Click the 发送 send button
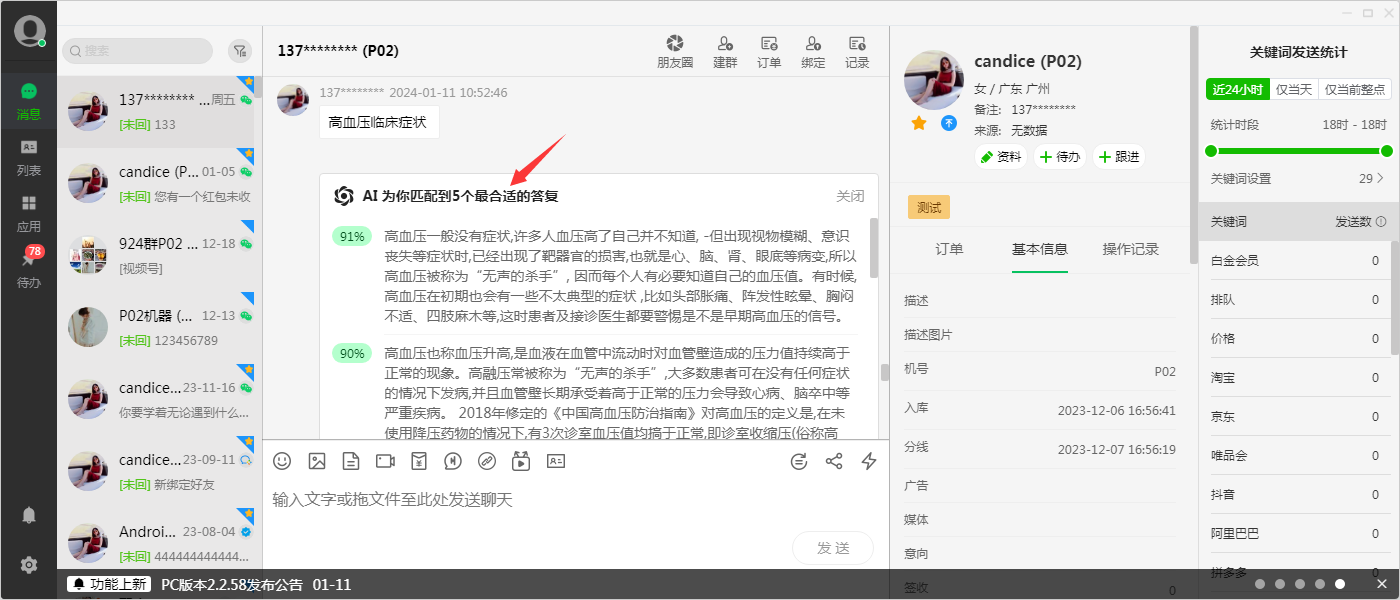Viewport: 1400px width, 600px height. point(832,548)
